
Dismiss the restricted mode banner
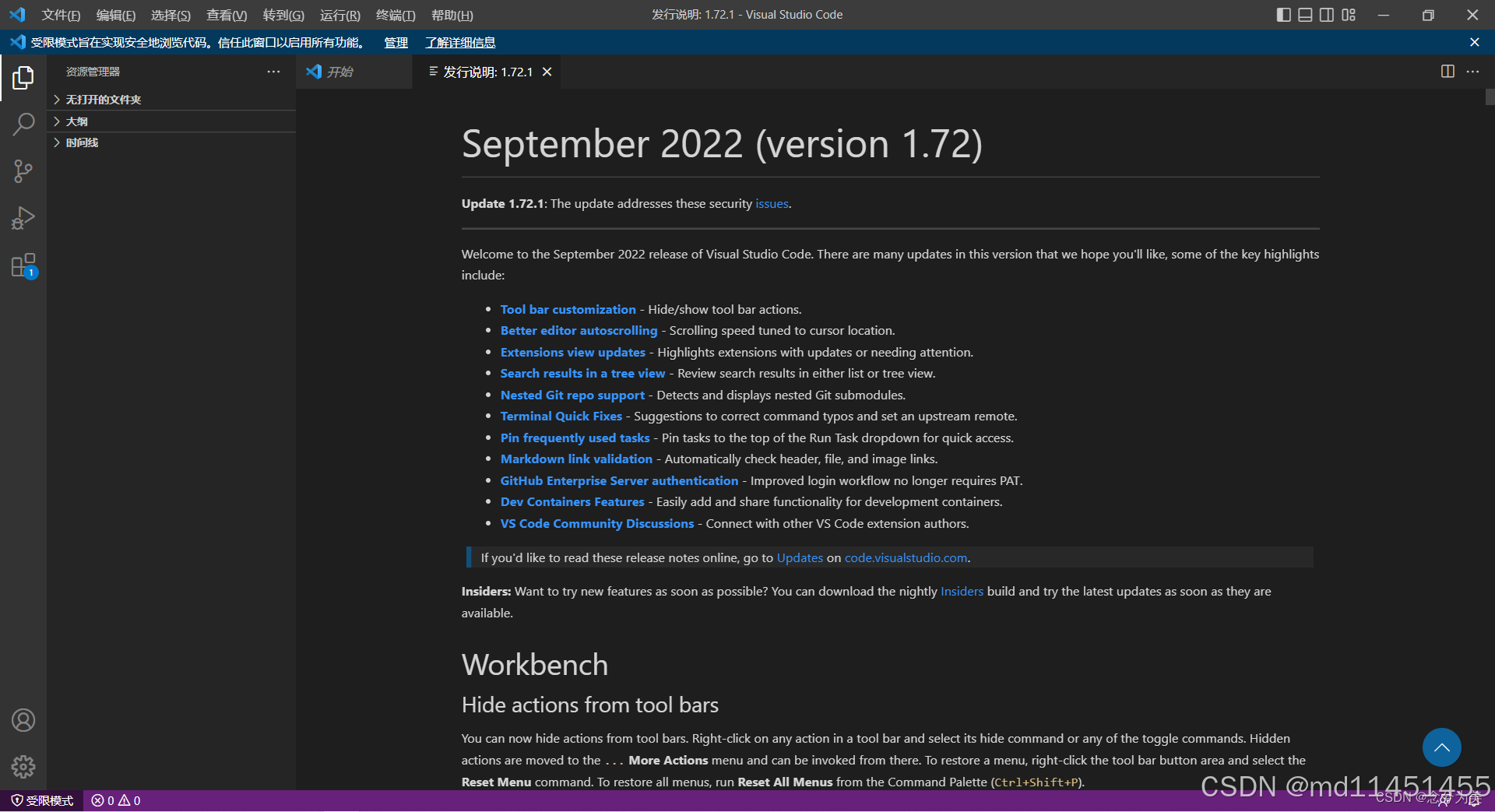(1475, 42)
